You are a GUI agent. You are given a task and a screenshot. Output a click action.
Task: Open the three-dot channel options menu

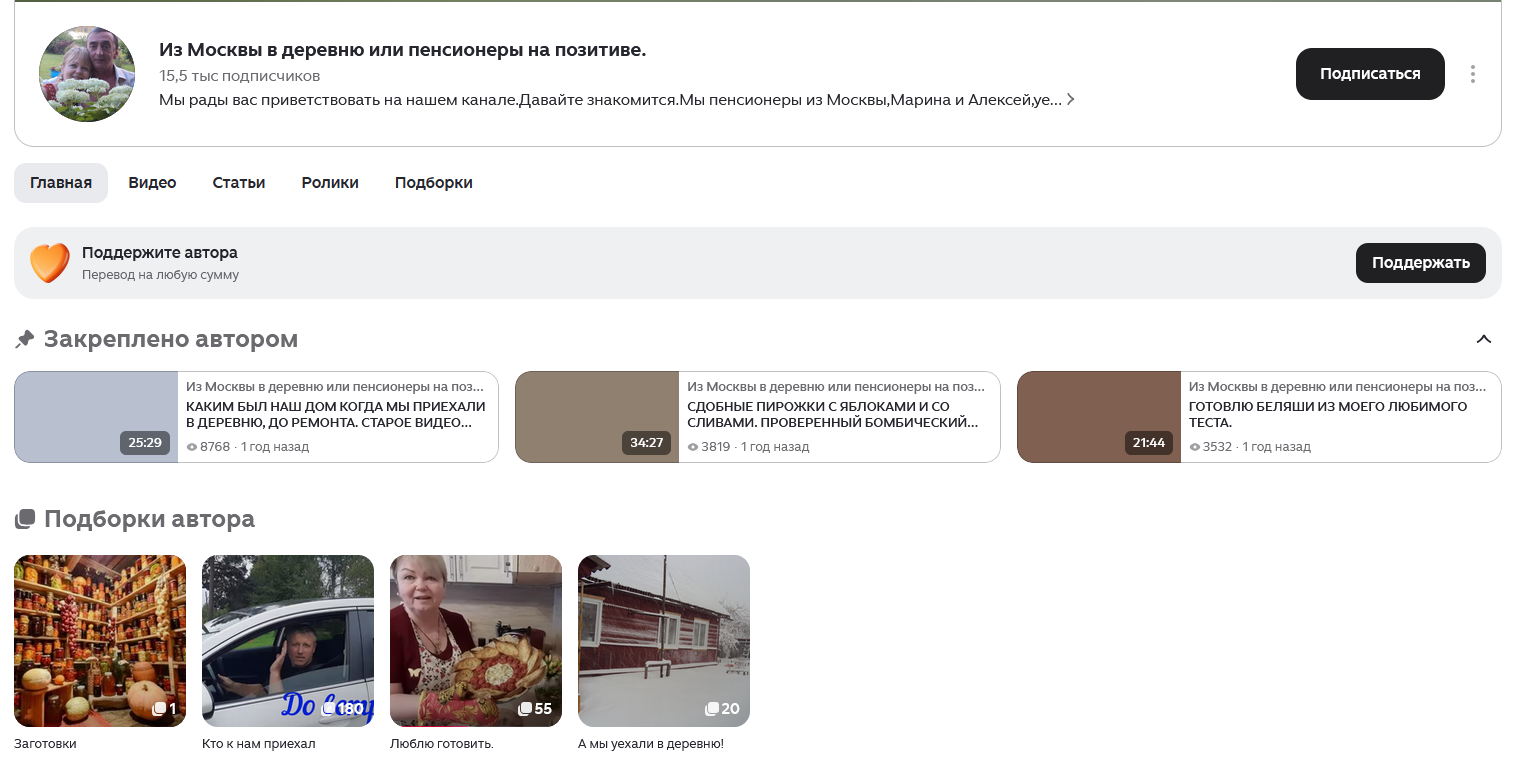click(1472, 74)
